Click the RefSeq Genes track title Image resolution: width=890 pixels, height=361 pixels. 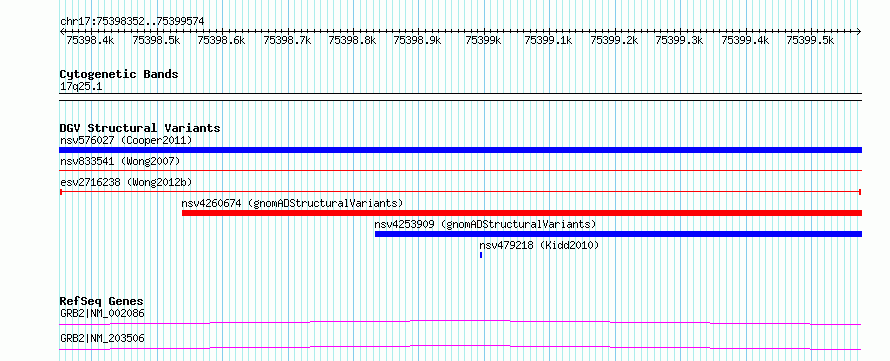101,301
